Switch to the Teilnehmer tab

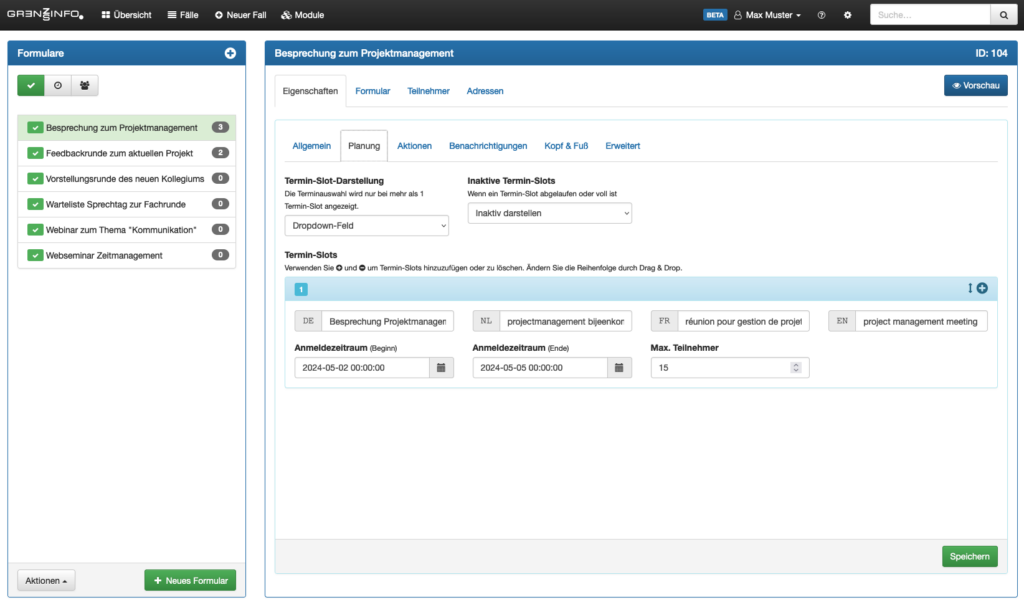tap(428, 91)
